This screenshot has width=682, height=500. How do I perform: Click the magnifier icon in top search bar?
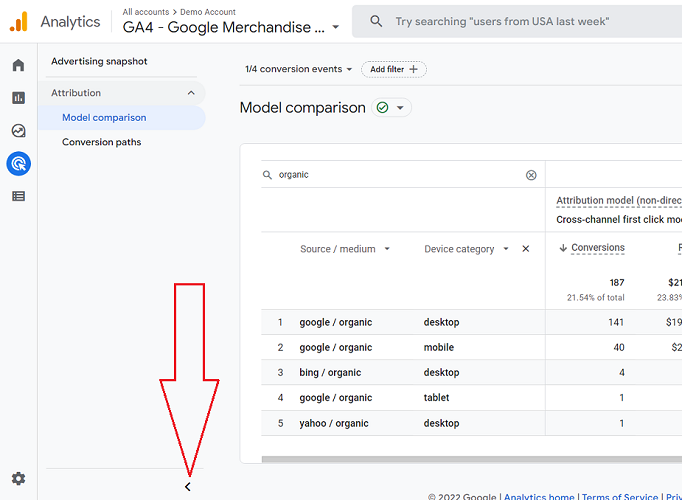point(376,21)
